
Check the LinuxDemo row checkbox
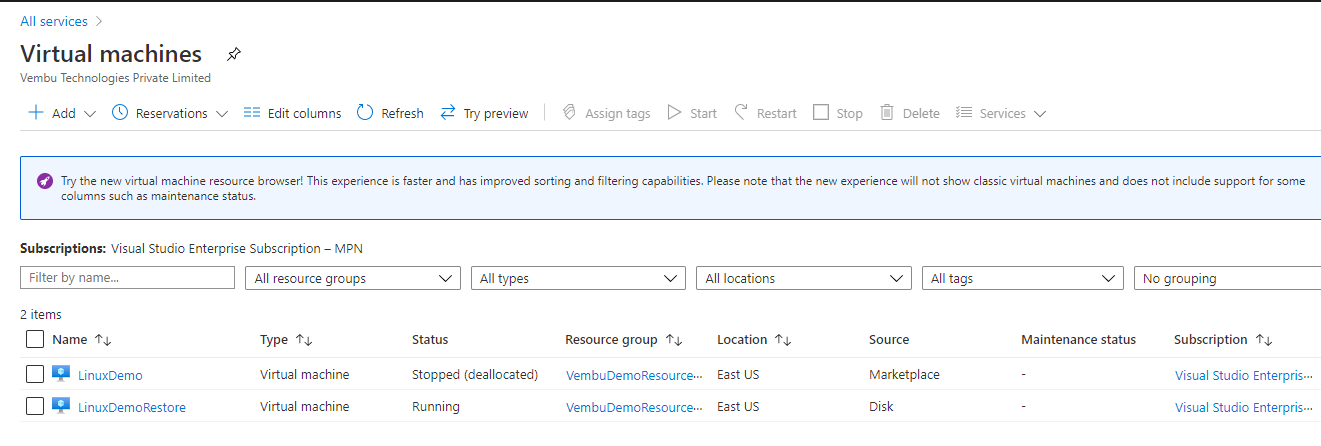point(35,374)
